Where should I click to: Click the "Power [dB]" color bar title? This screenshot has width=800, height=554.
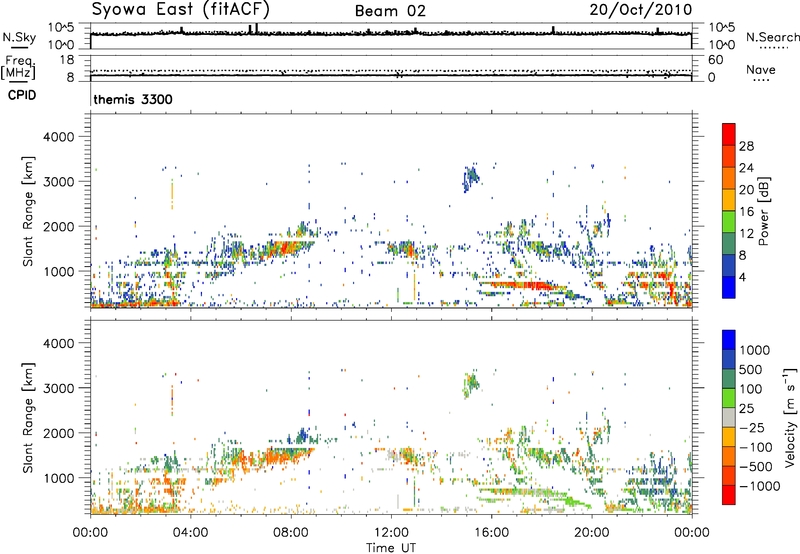pos(763,211)
